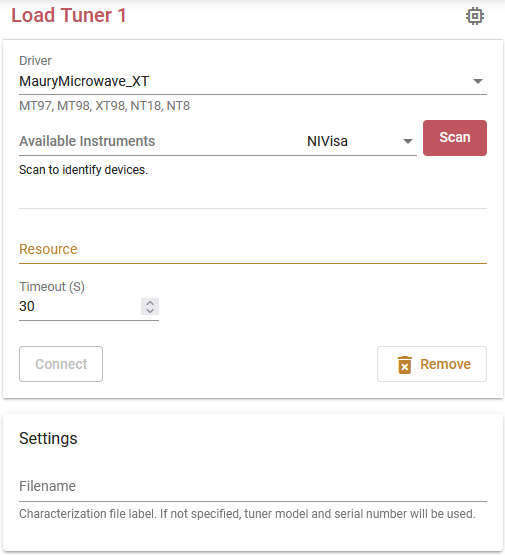Click the Settings section heading
This screenshot has width=505, height=555.
pos(48,439)
